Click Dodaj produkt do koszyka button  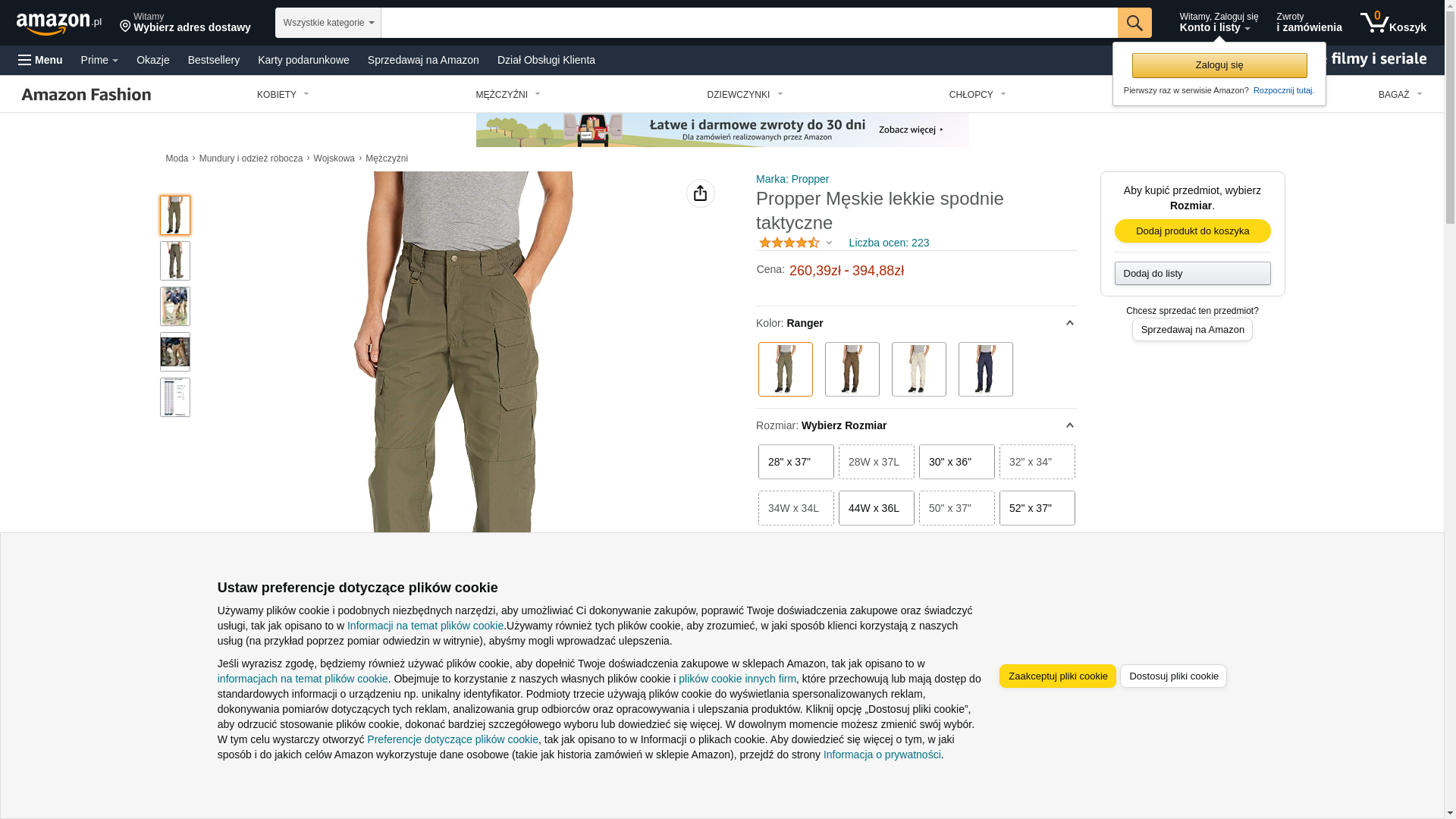tap(1193, 231)
